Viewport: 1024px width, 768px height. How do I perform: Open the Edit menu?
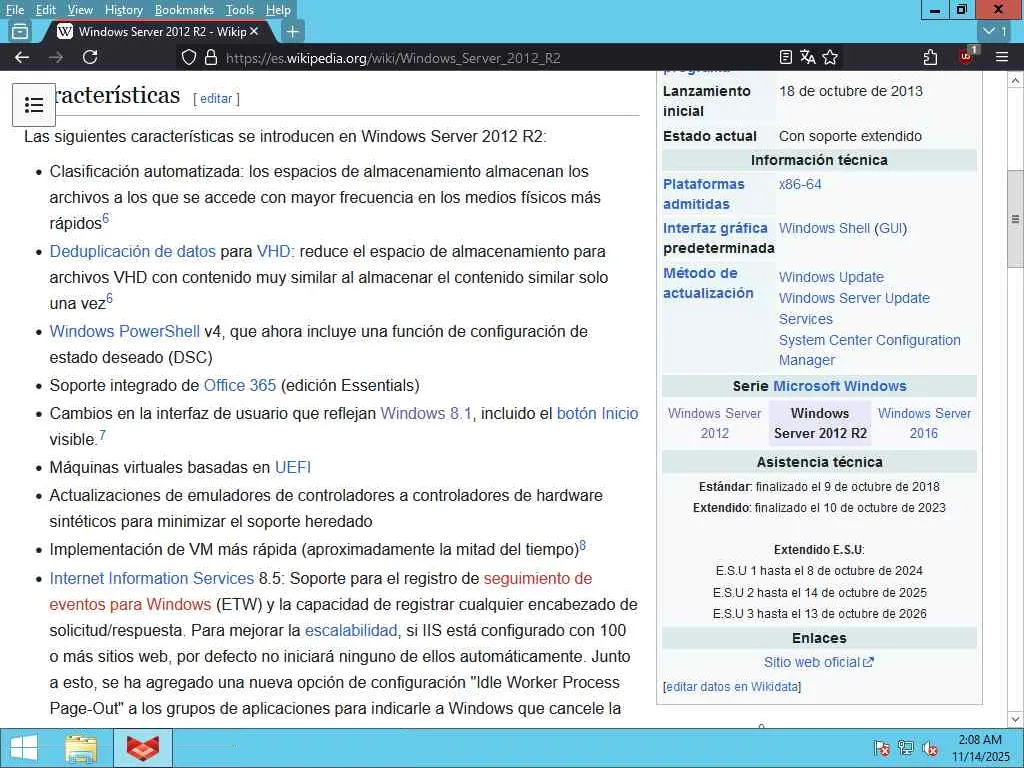pos(46,10)
